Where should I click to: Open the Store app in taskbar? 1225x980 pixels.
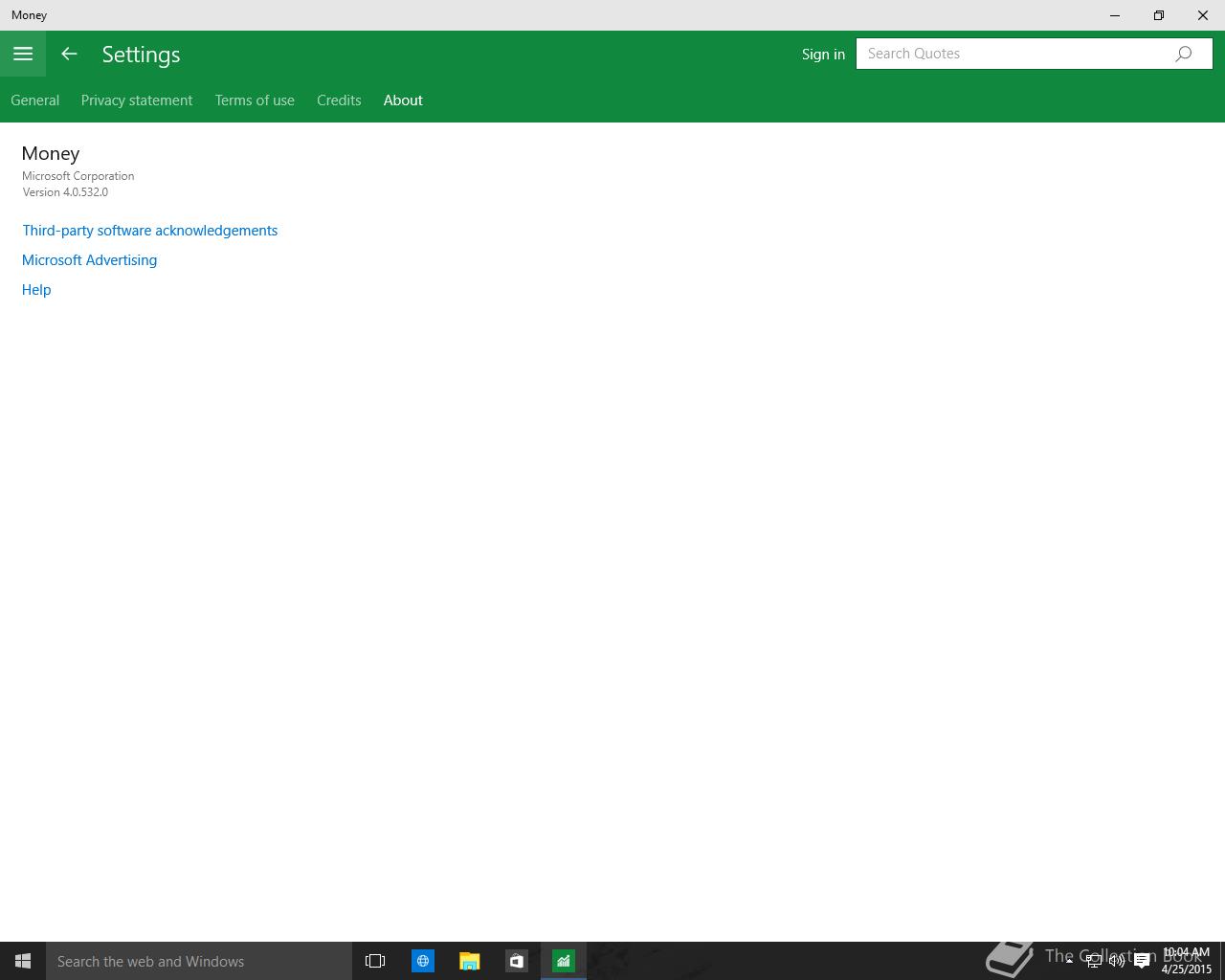(x=516, y=961)
